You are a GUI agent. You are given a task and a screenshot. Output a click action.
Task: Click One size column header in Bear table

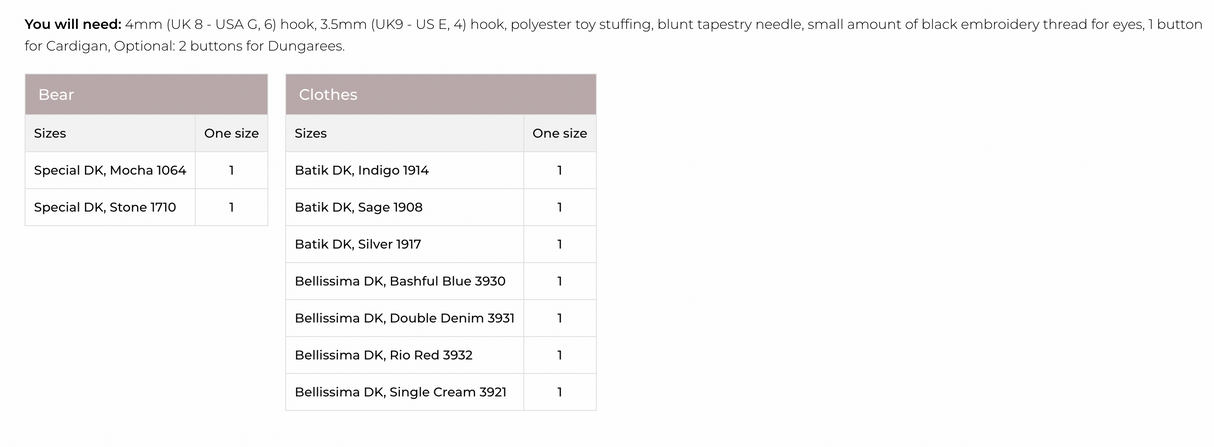point(231,133)
